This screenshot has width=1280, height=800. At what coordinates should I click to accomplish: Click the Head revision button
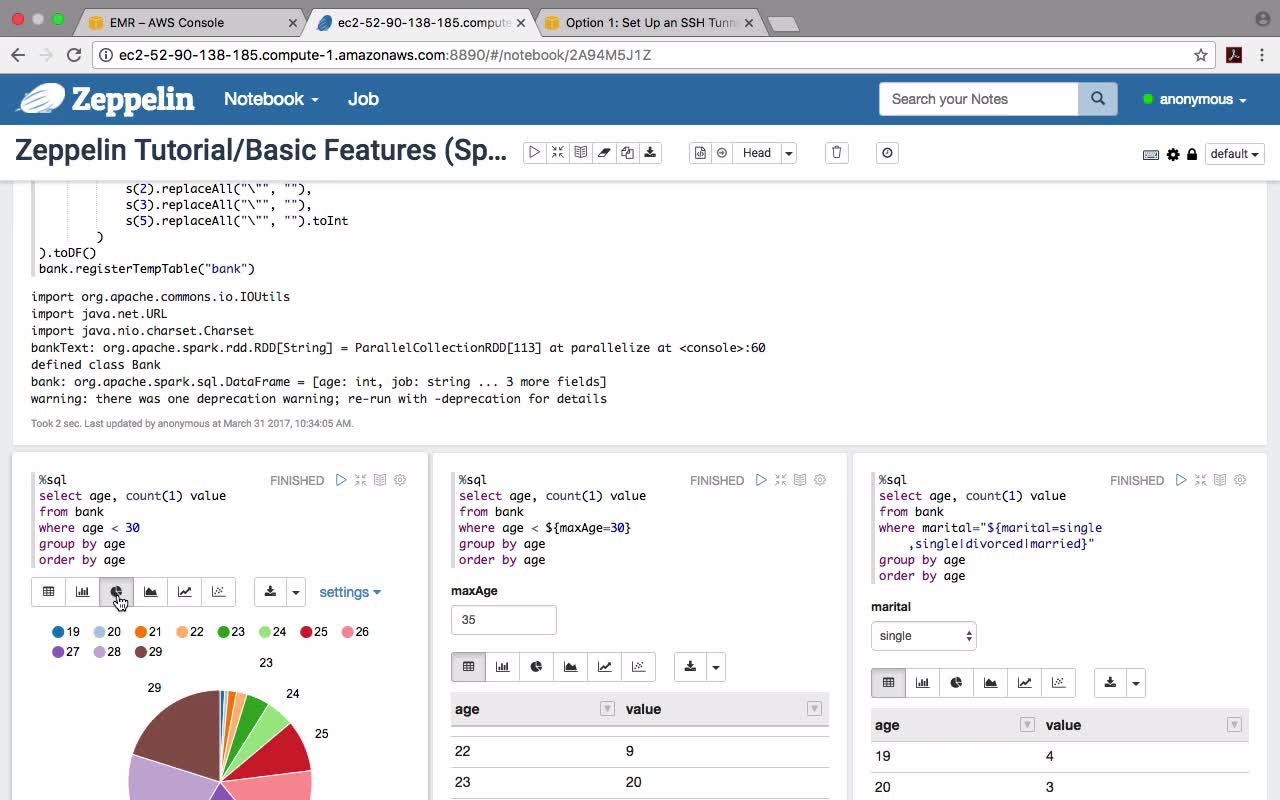pos(756,153)
